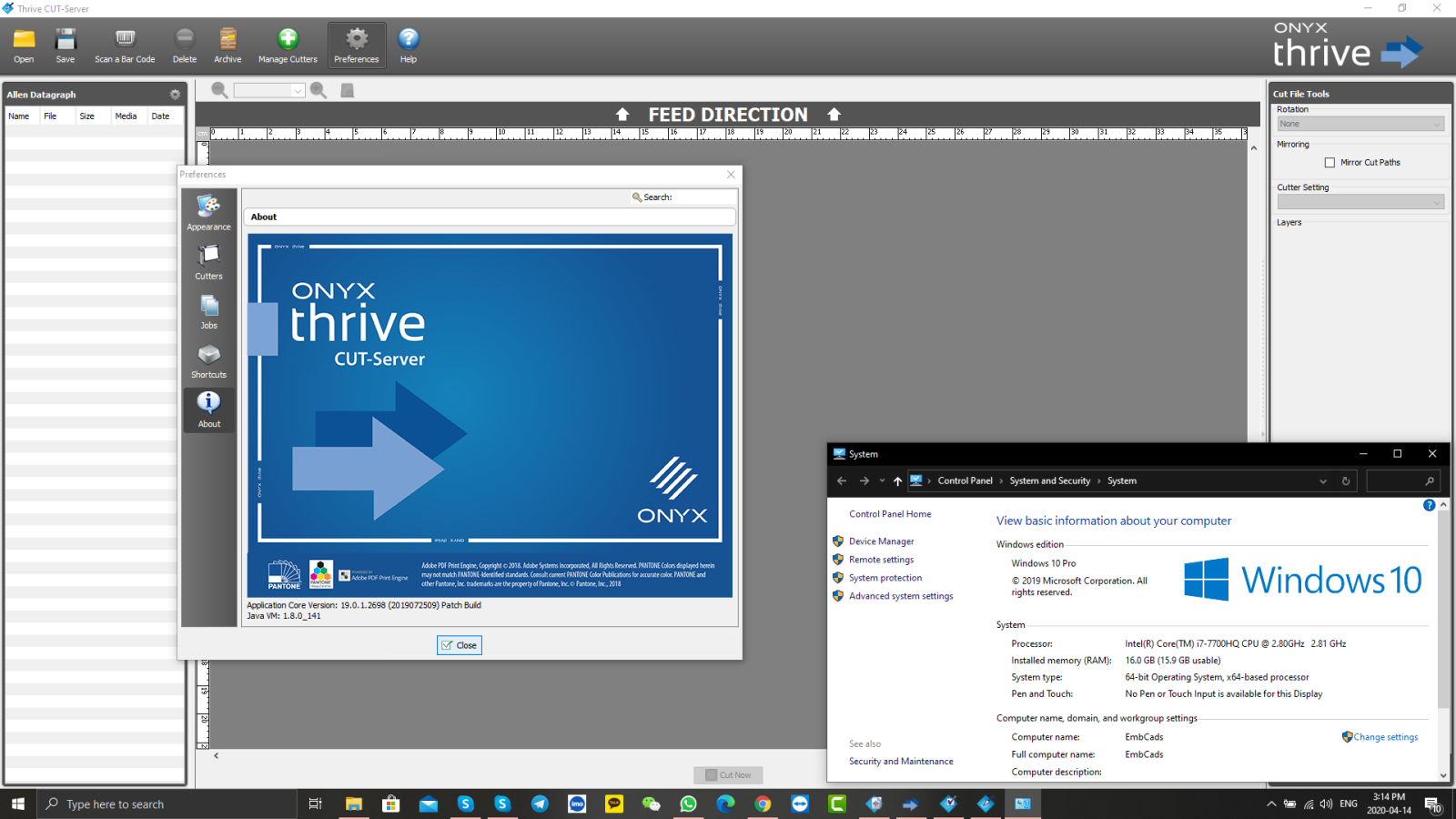The width and height of the screenshot is (1456, 819).
Task: Click the Save toolbar icon
Action: [x=65, y=44]
